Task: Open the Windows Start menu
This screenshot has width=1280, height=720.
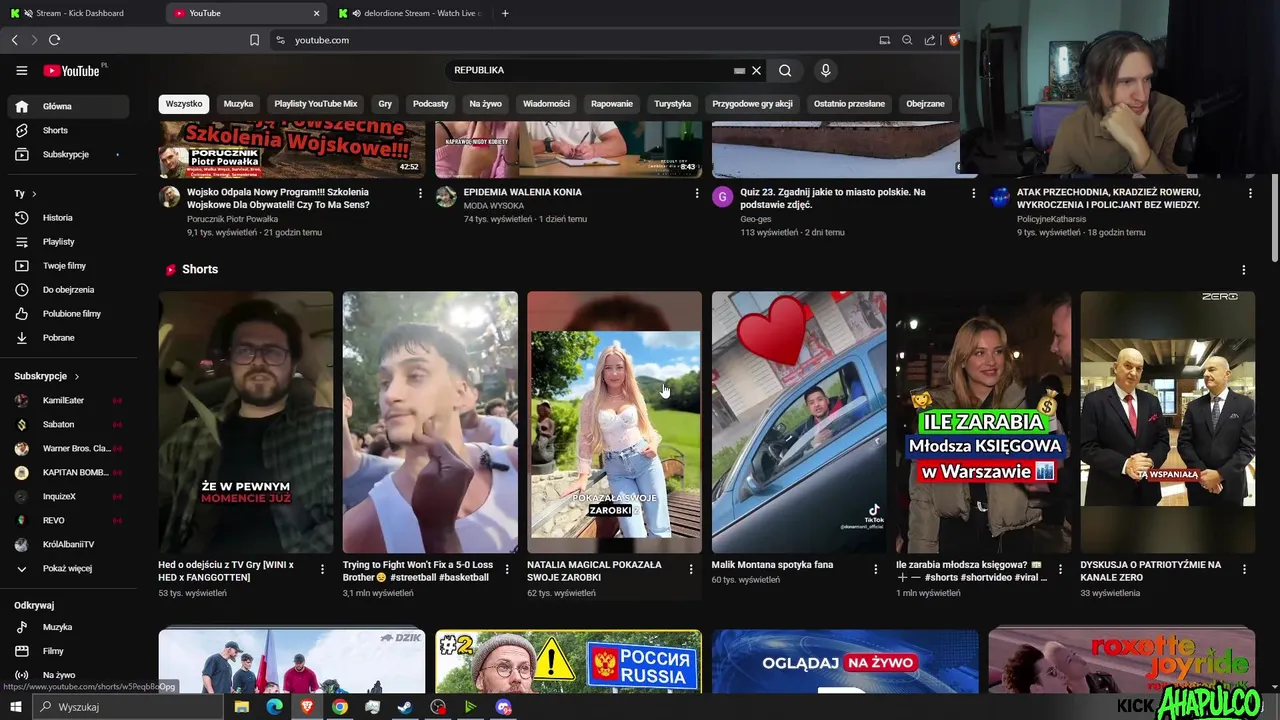Action: [15, 707]
